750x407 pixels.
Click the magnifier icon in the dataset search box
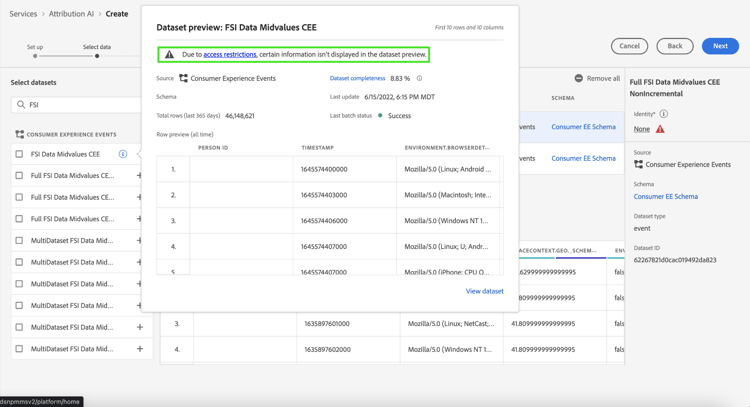tap(21, 104)
